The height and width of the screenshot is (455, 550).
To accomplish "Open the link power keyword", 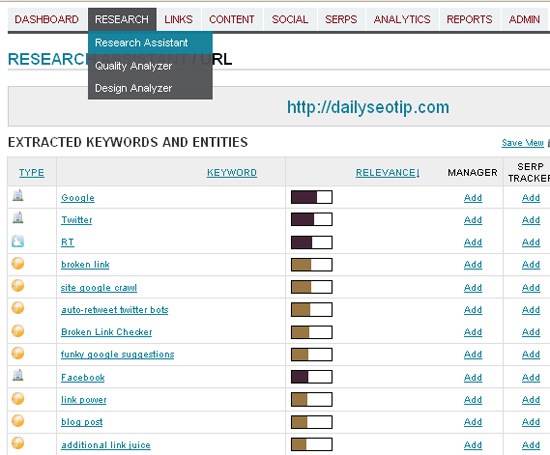I will click(x=83, y=400).
